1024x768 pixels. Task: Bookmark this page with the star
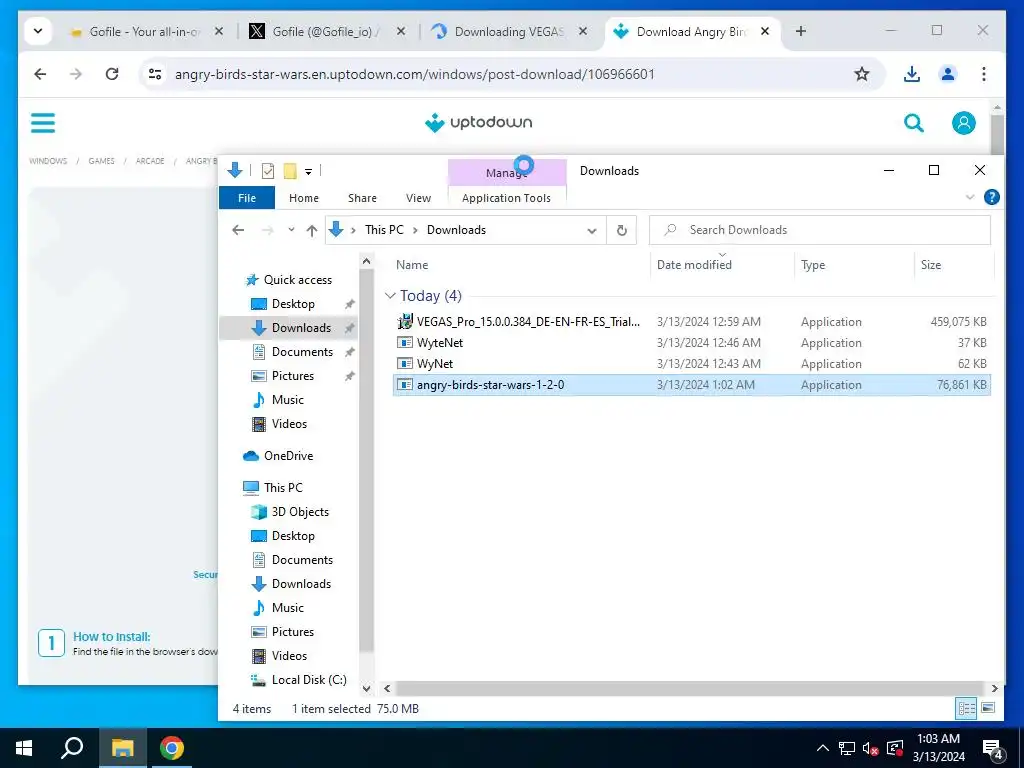[861, 74]
